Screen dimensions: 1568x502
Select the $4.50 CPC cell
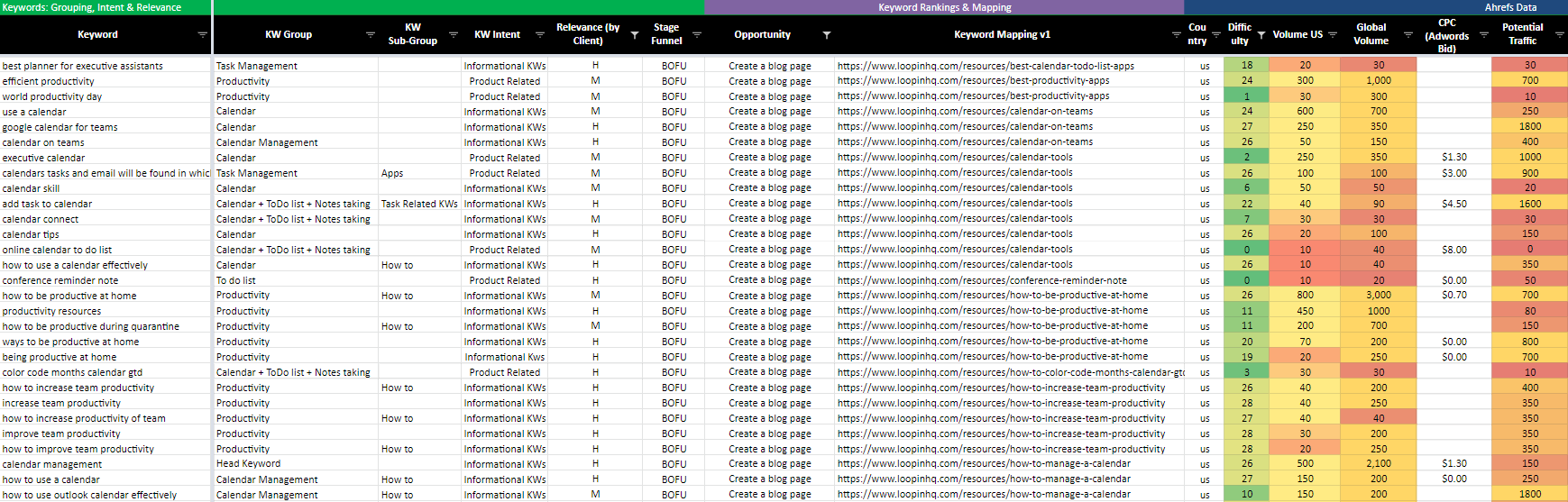tap(1453, 204)
